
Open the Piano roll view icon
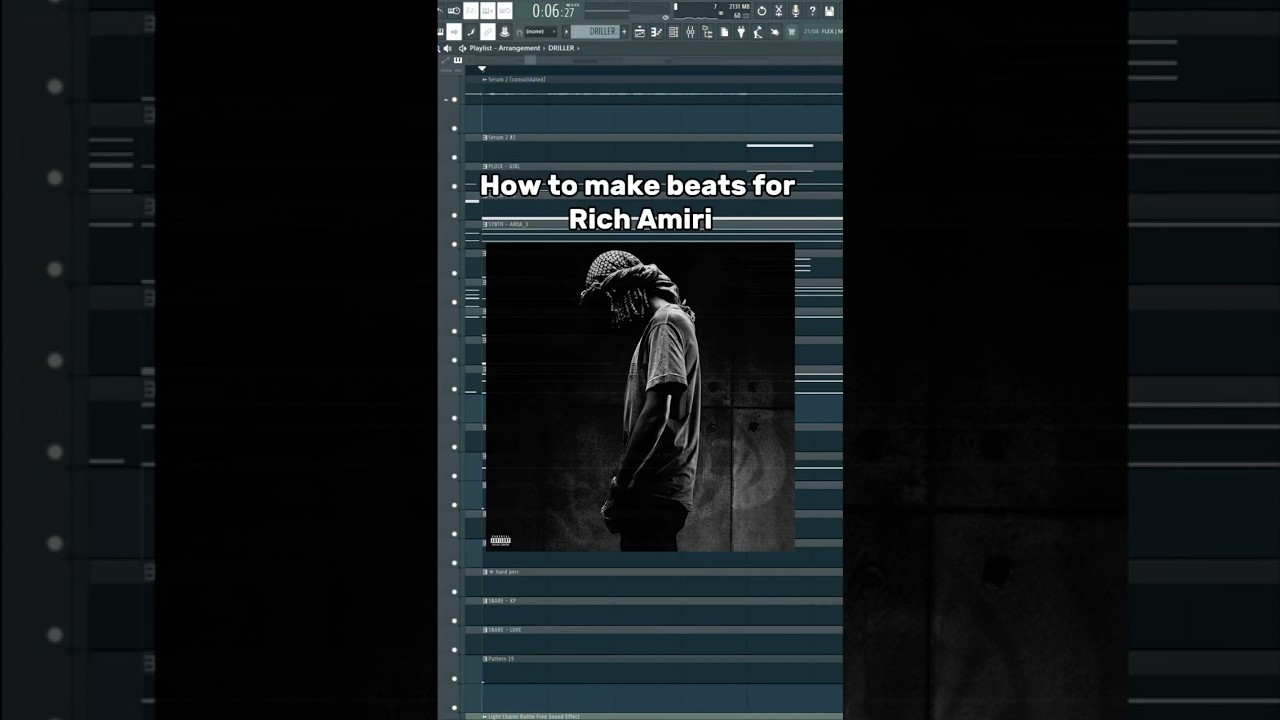click(x=656, y=32)
